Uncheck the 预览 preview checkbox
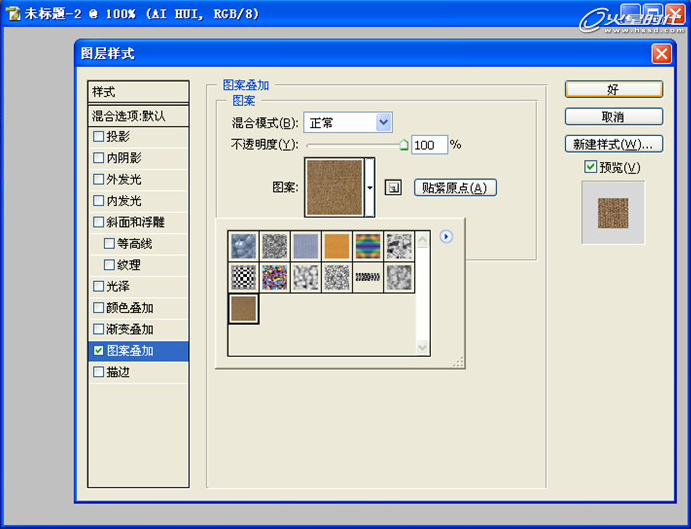The width and height of the screenshot is (691, 529). coord(591,167)
